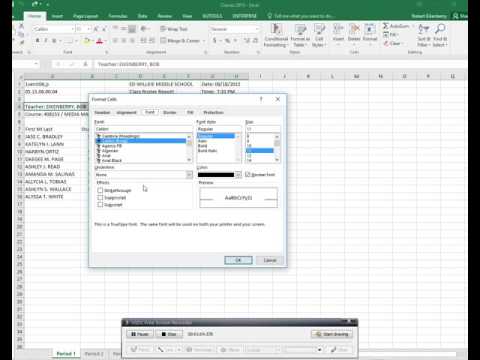Click Pause in the screen recorder
The image size is (480, 360).
(x=140, y=334)
